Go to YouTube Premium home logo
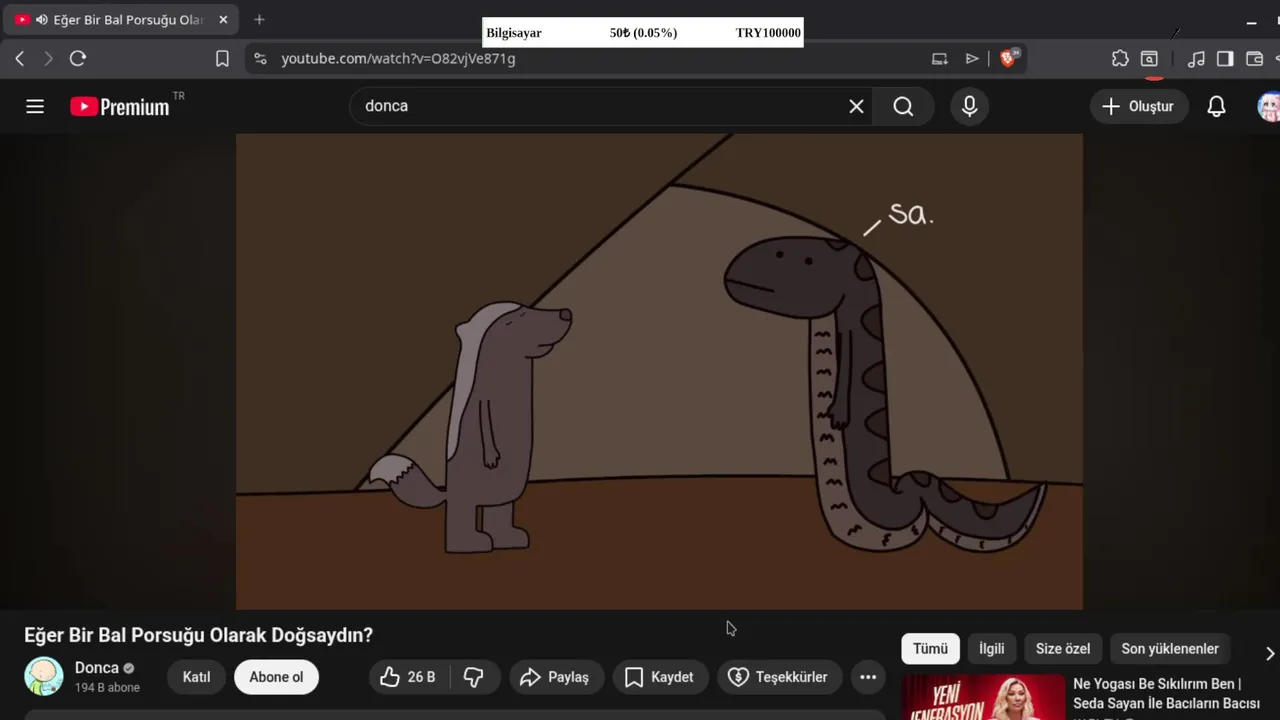The image size is (1280, 720). 120,106
